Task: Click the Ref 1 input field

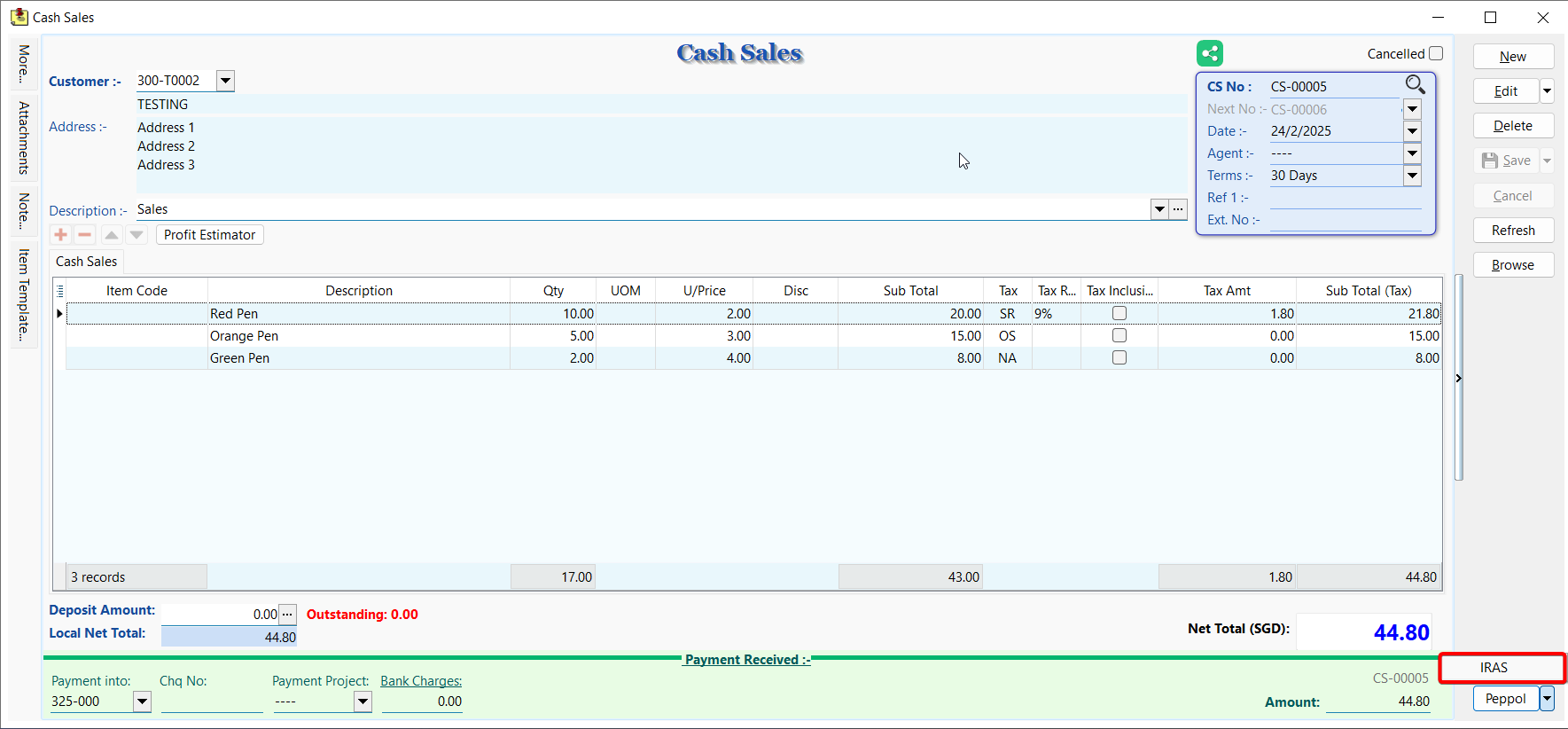Action: [1345, 198]
